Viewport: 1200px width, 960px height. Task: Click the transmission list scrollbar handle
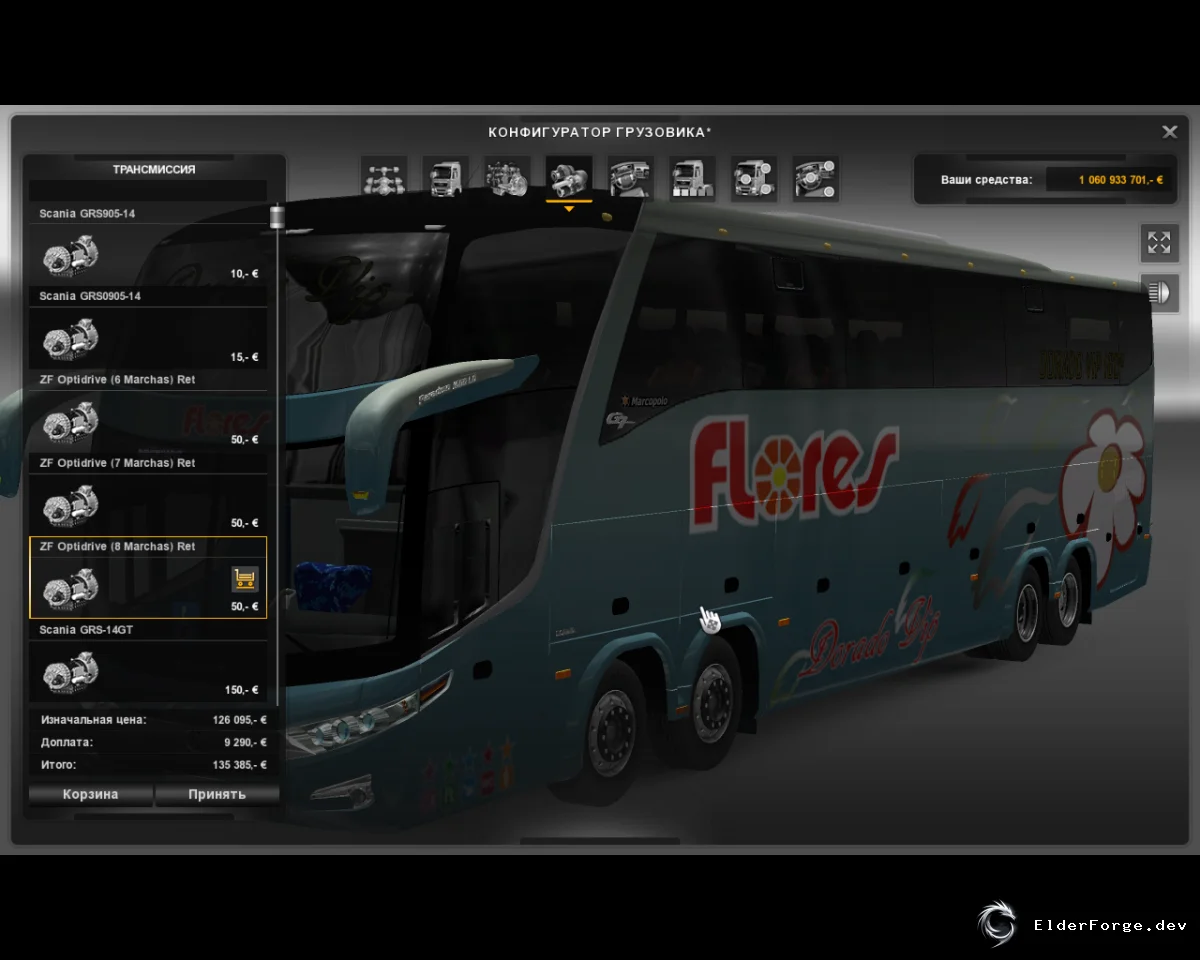277,217
